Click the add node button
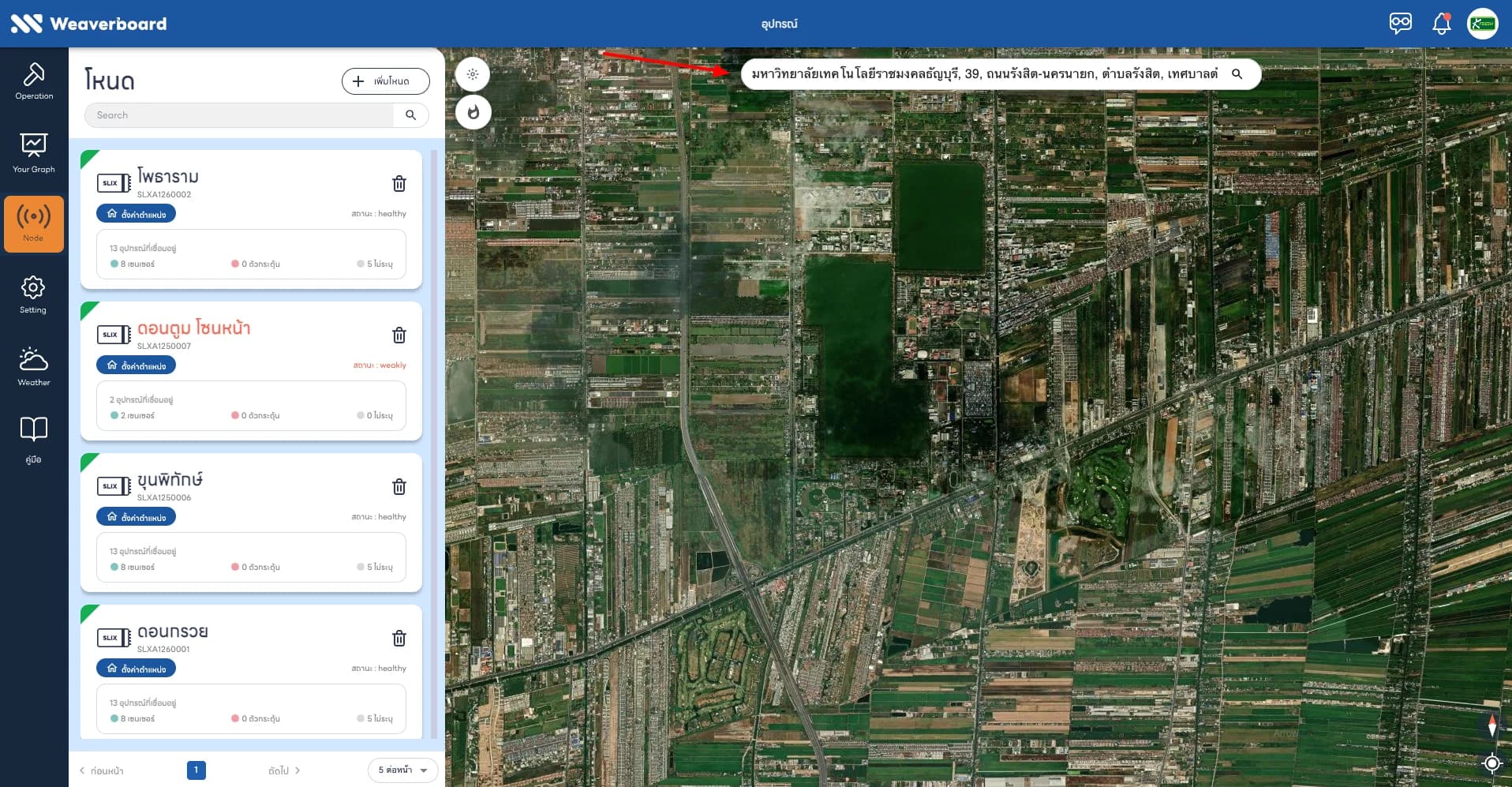The image size is (1512, 787). (x=386, y=81)
